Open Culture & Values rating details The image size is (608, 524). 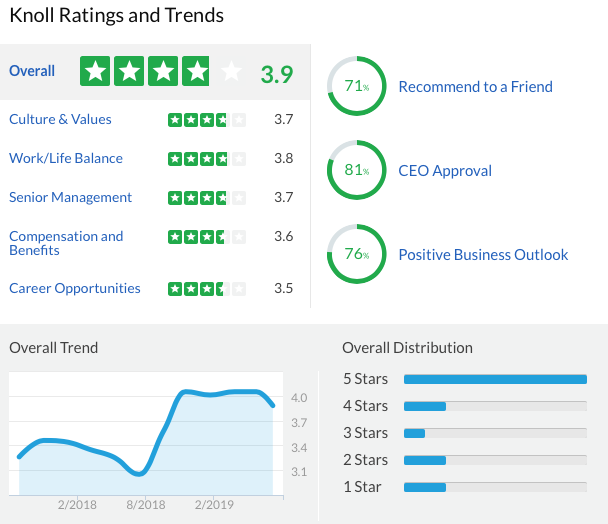[x=60, y=119]
